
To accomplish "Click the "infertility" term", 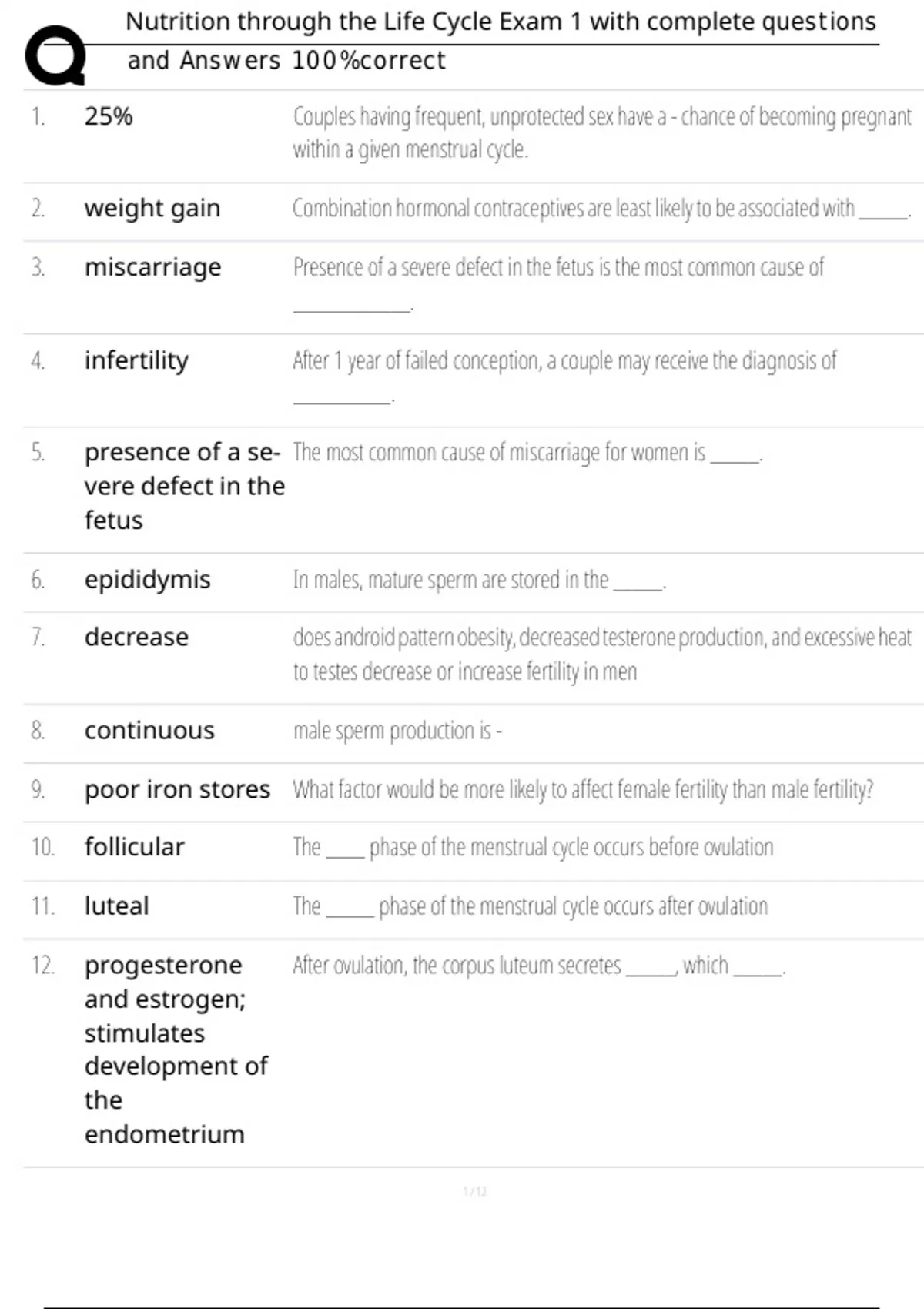I will 136,360.
